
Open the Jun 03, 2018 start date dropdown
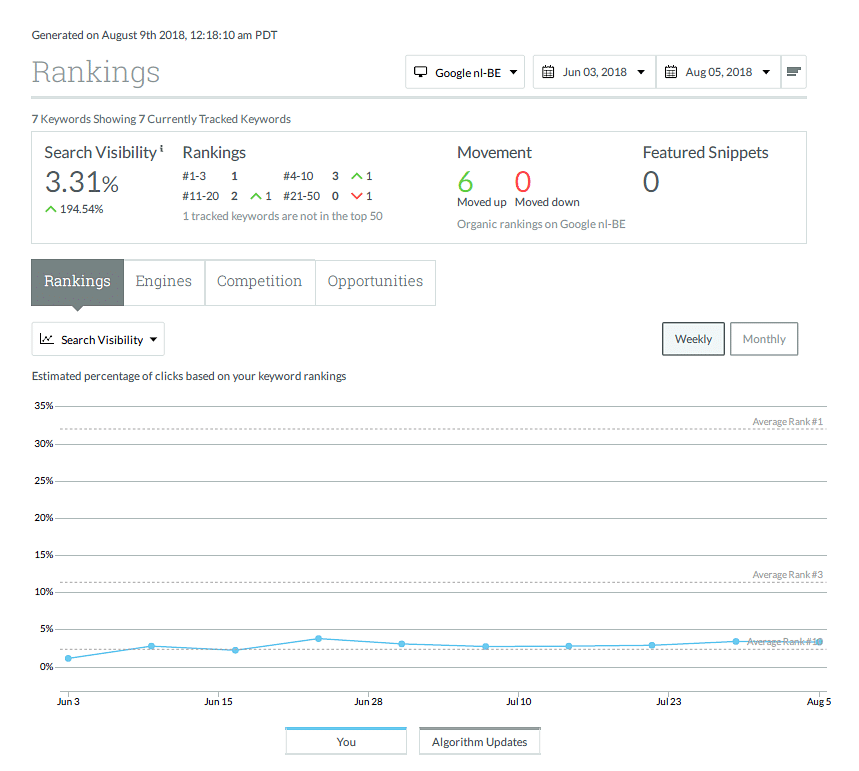(595, 72)
